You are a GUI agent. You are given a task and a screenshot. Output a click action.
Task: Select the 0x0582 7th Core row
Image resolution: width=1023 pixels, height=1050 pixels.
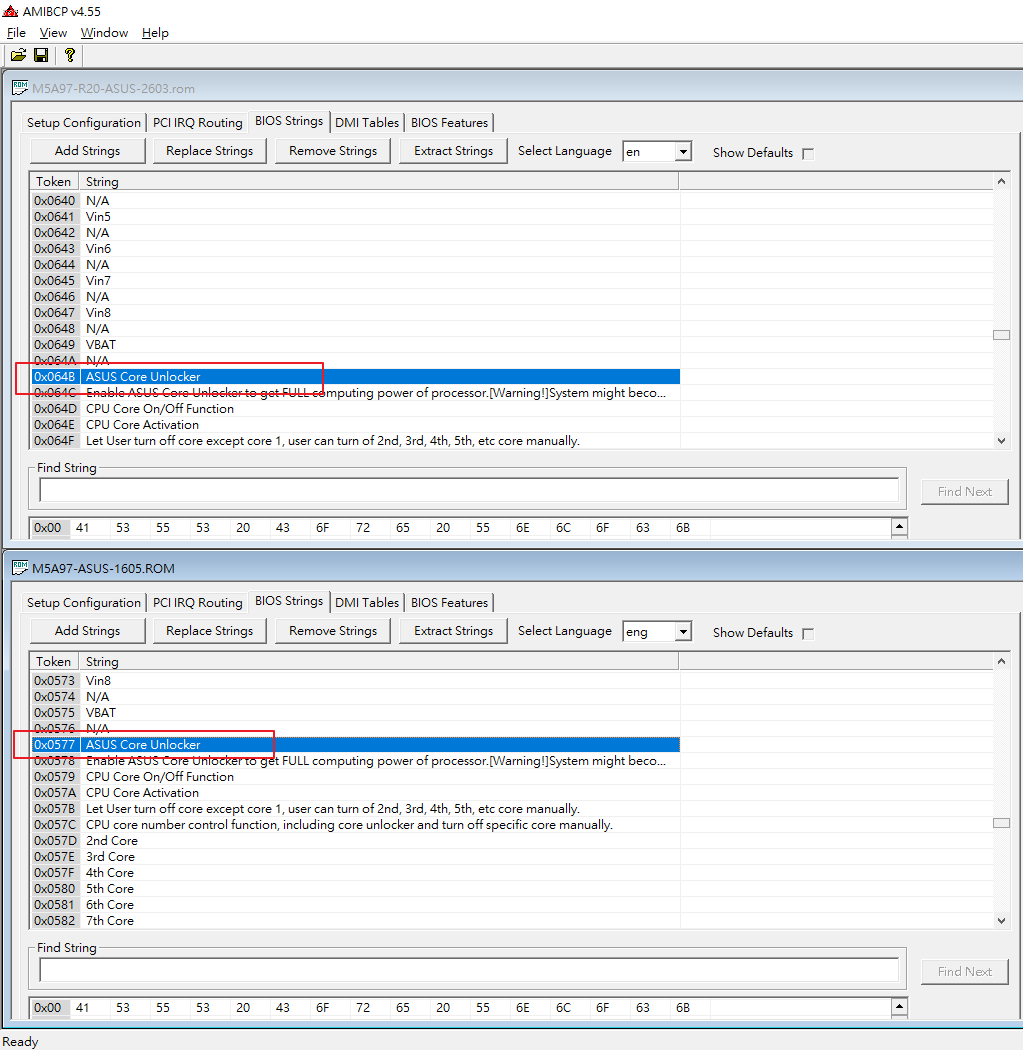point(356,921)
